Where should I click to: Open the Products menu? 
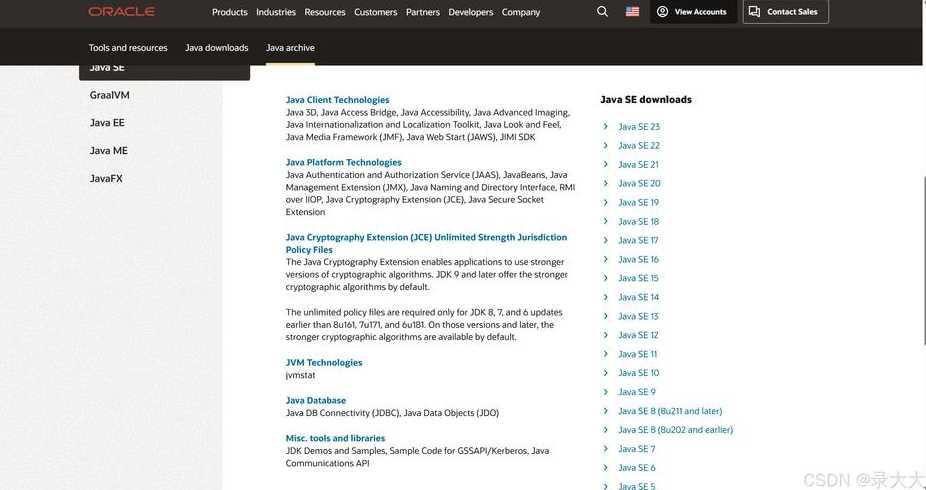pyautogui.click(x=230, y=12)
